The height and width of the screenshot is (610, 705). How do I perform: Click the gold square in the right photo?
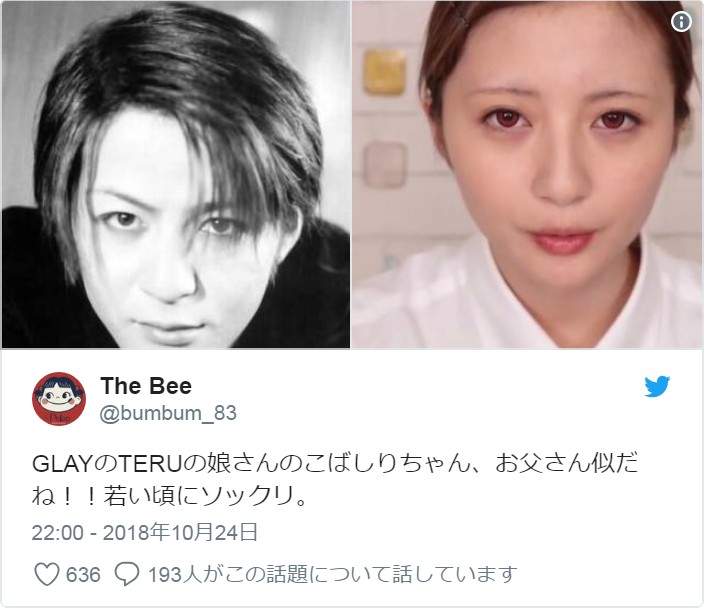pos(384,72)
